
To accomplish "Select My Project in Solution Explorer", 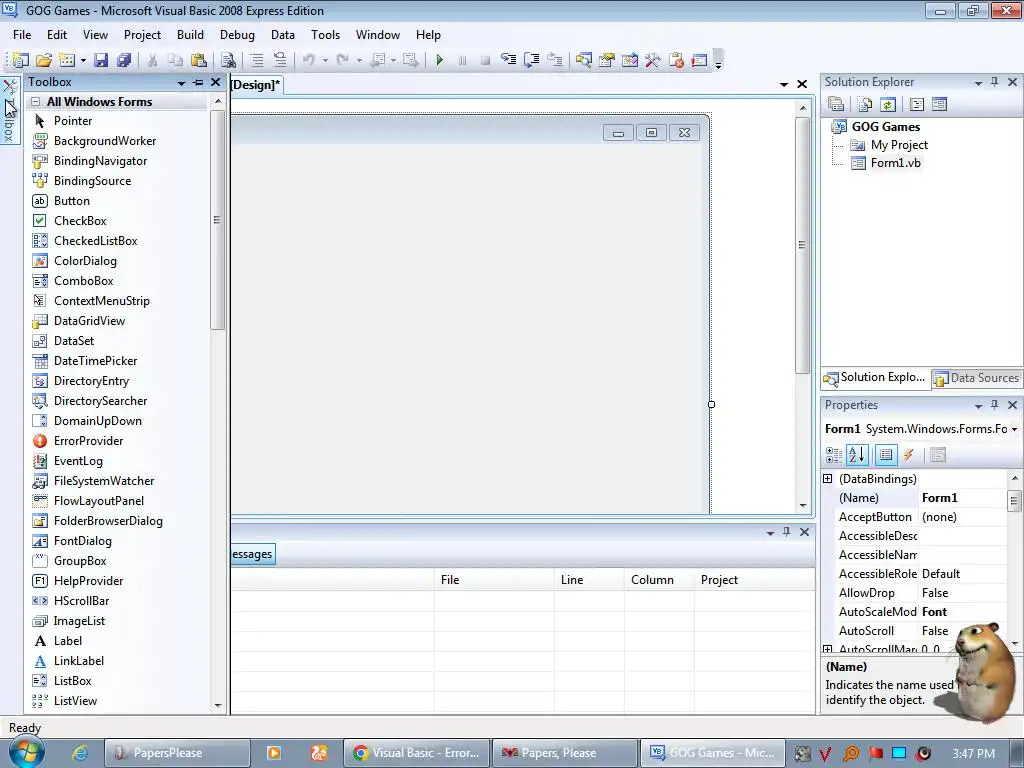I will tap(899, 145).
